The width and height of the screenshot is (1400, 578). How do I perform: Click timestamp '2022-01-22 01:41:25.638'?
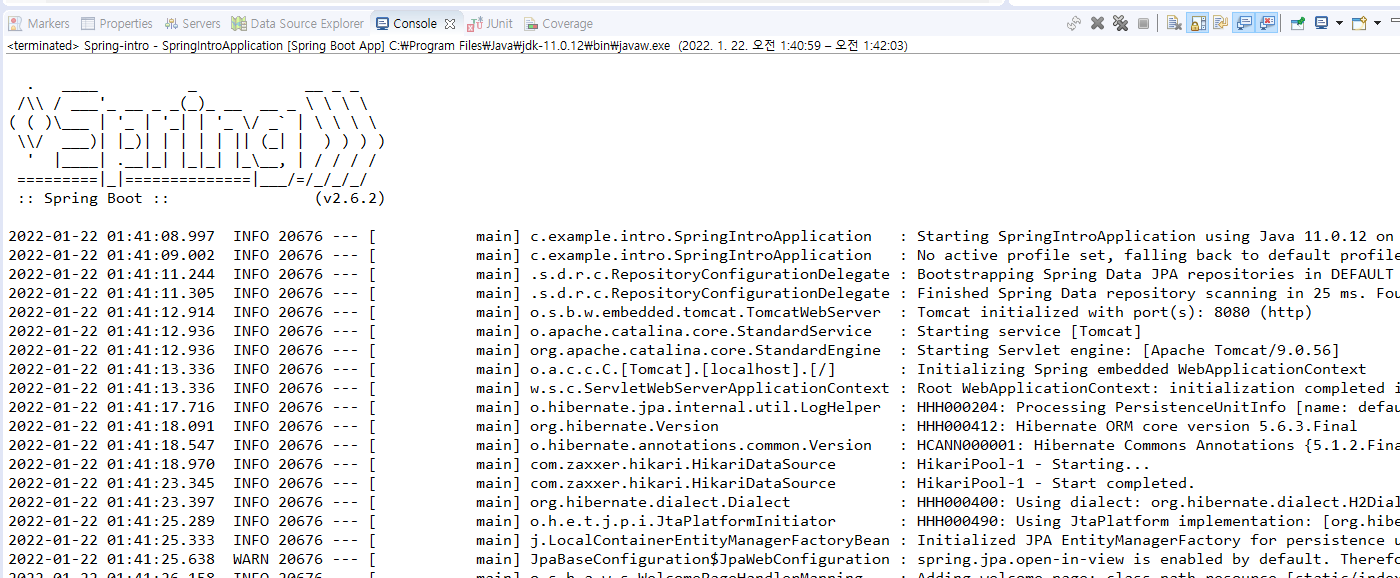(x=112, y=559)
